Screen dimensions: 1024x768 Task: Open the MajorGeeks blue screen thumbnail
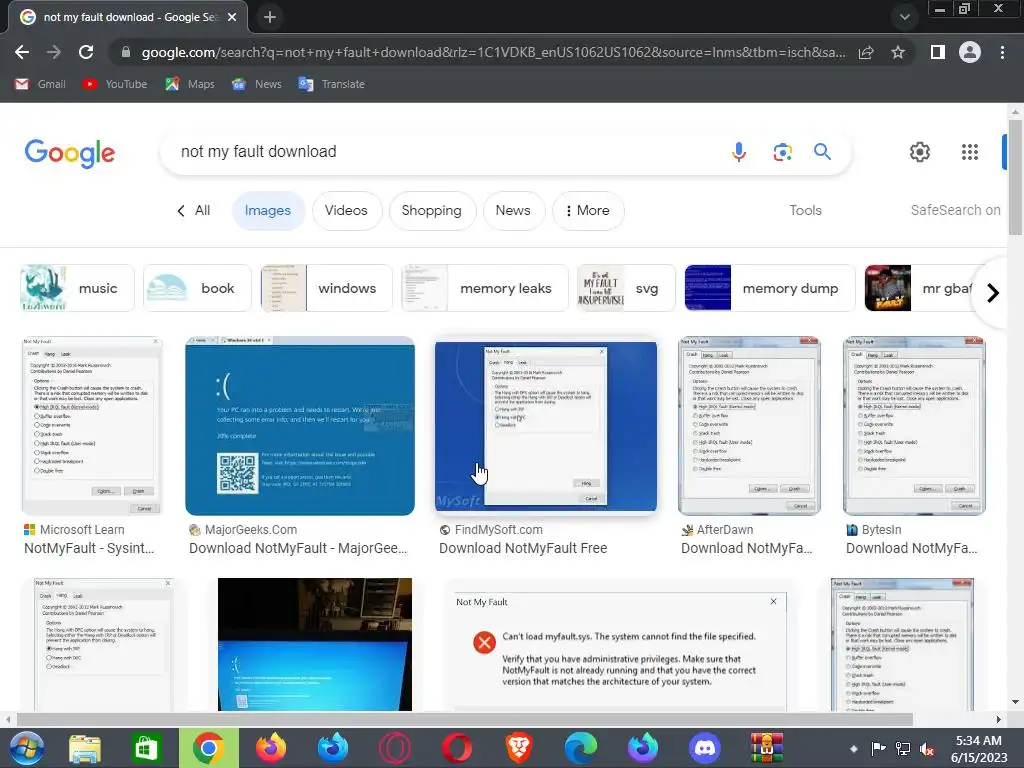click(300, 426)
